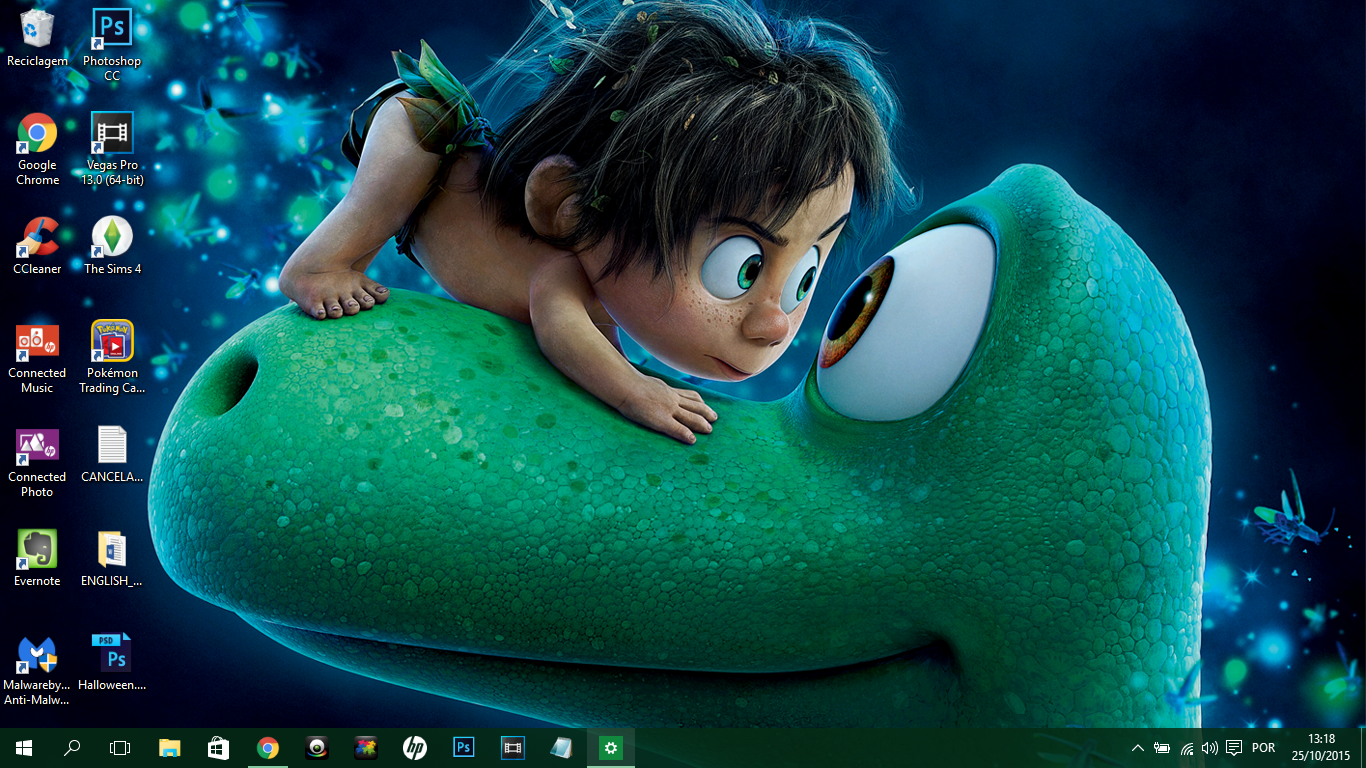Select the Photoshop CC desktop shortcut
The width and height of the screenshot is (1366, 768).
tap(112, 29)
